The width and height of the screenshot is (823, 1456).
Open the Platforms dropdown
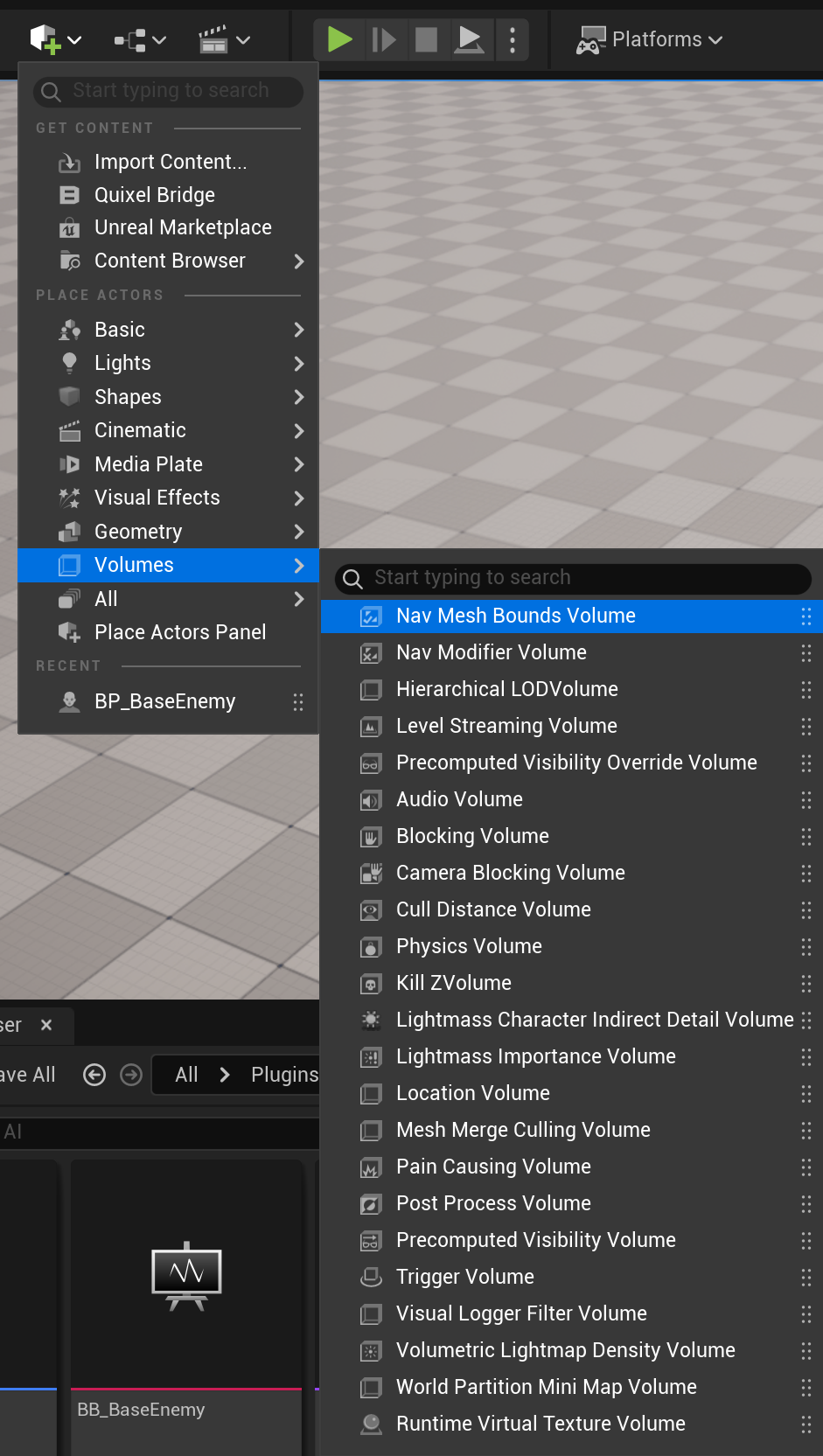tap(649, 39)
